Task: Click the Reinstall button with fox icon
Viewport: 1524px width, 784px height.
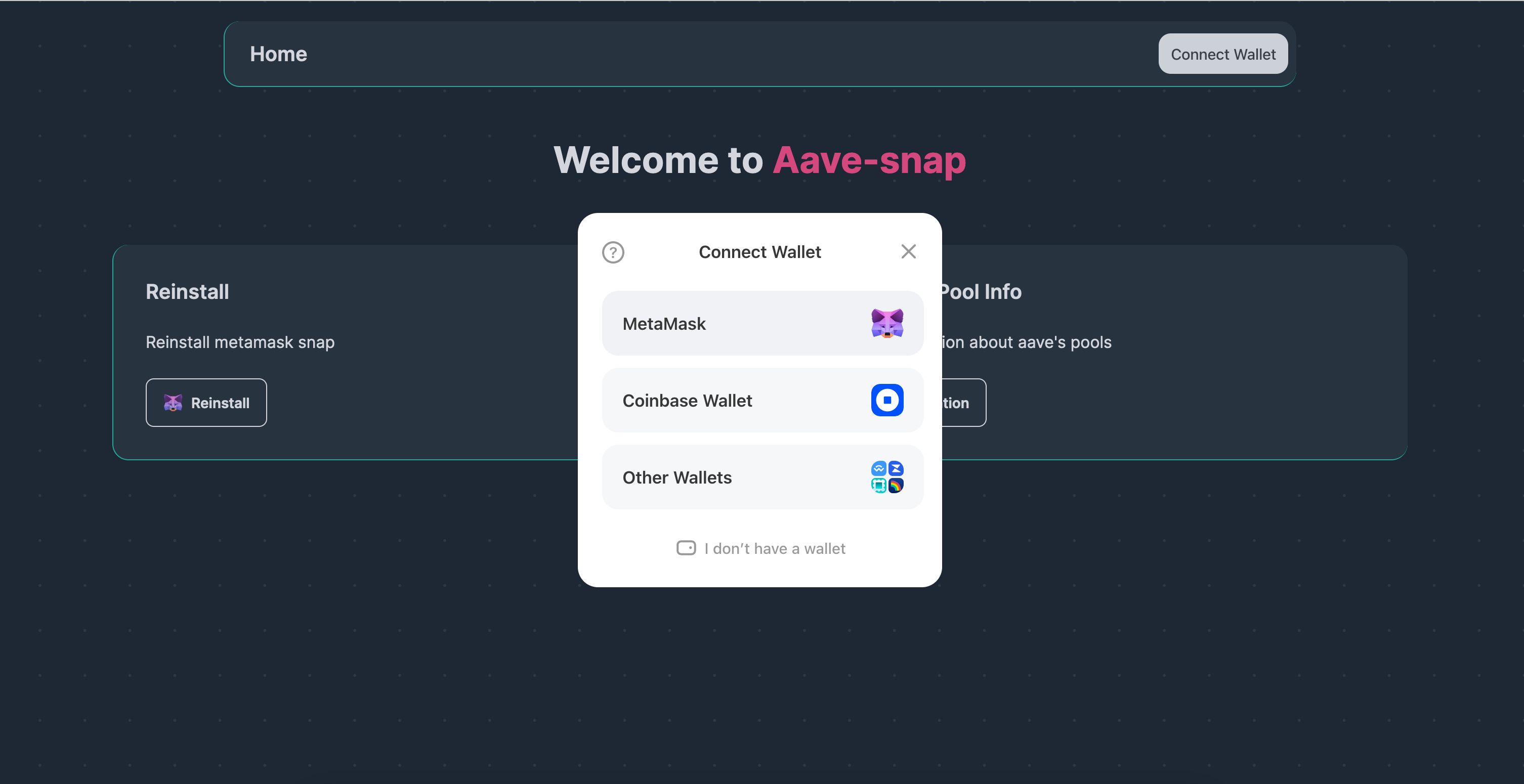Action: point(206,403)
